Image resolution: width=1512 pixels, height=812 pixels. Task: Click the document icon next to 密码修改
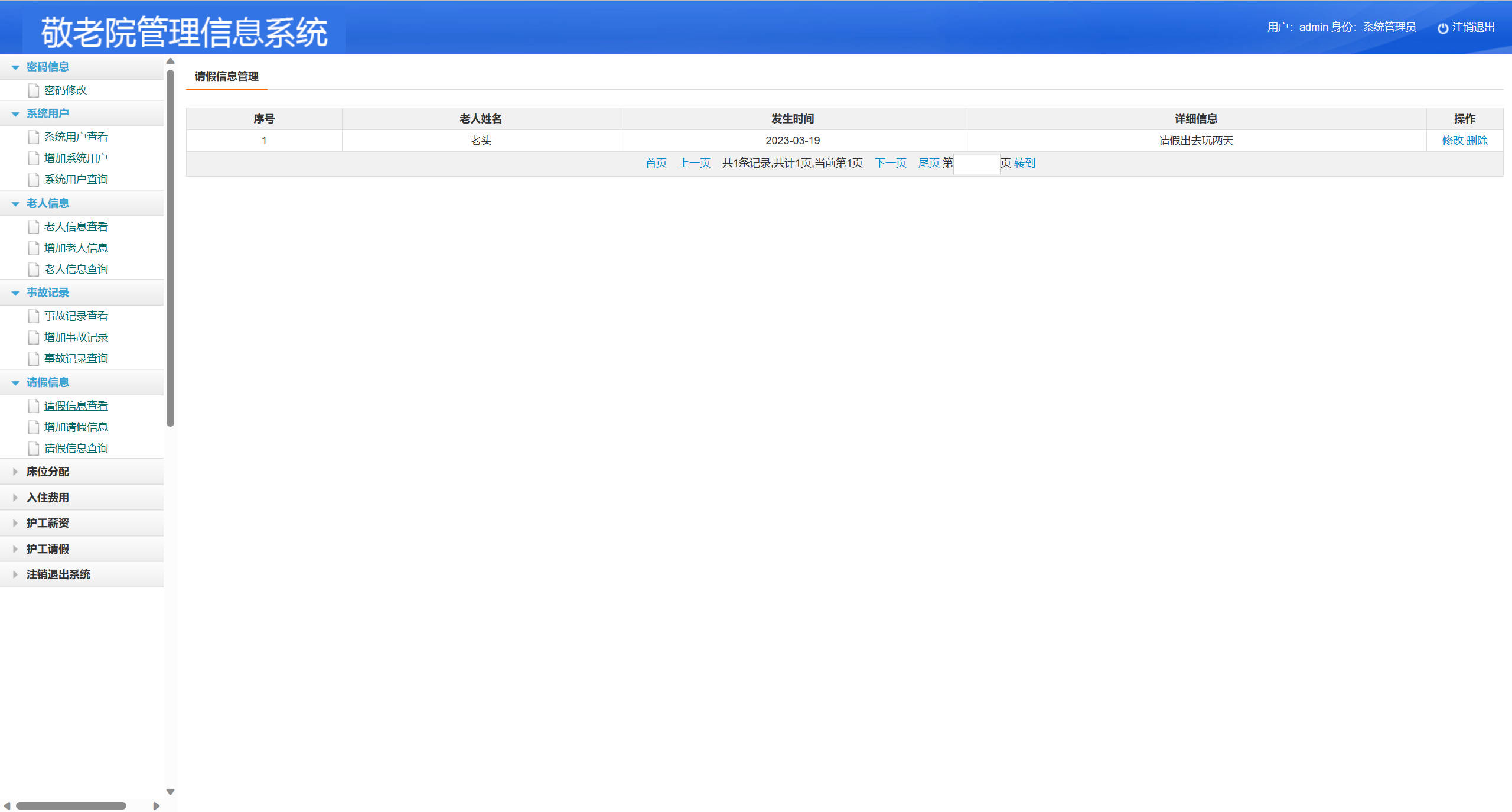[x=34, y=90]
